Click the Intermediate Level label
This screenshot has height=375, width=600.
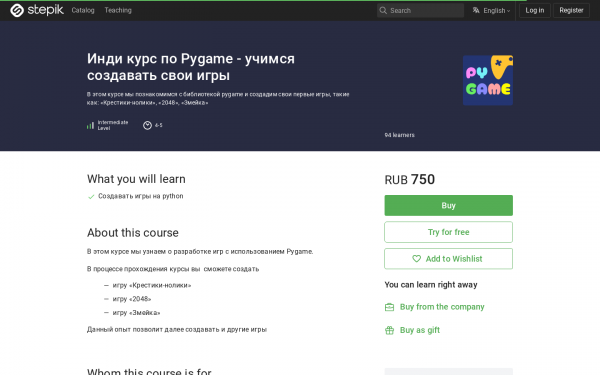pos(112,125)
